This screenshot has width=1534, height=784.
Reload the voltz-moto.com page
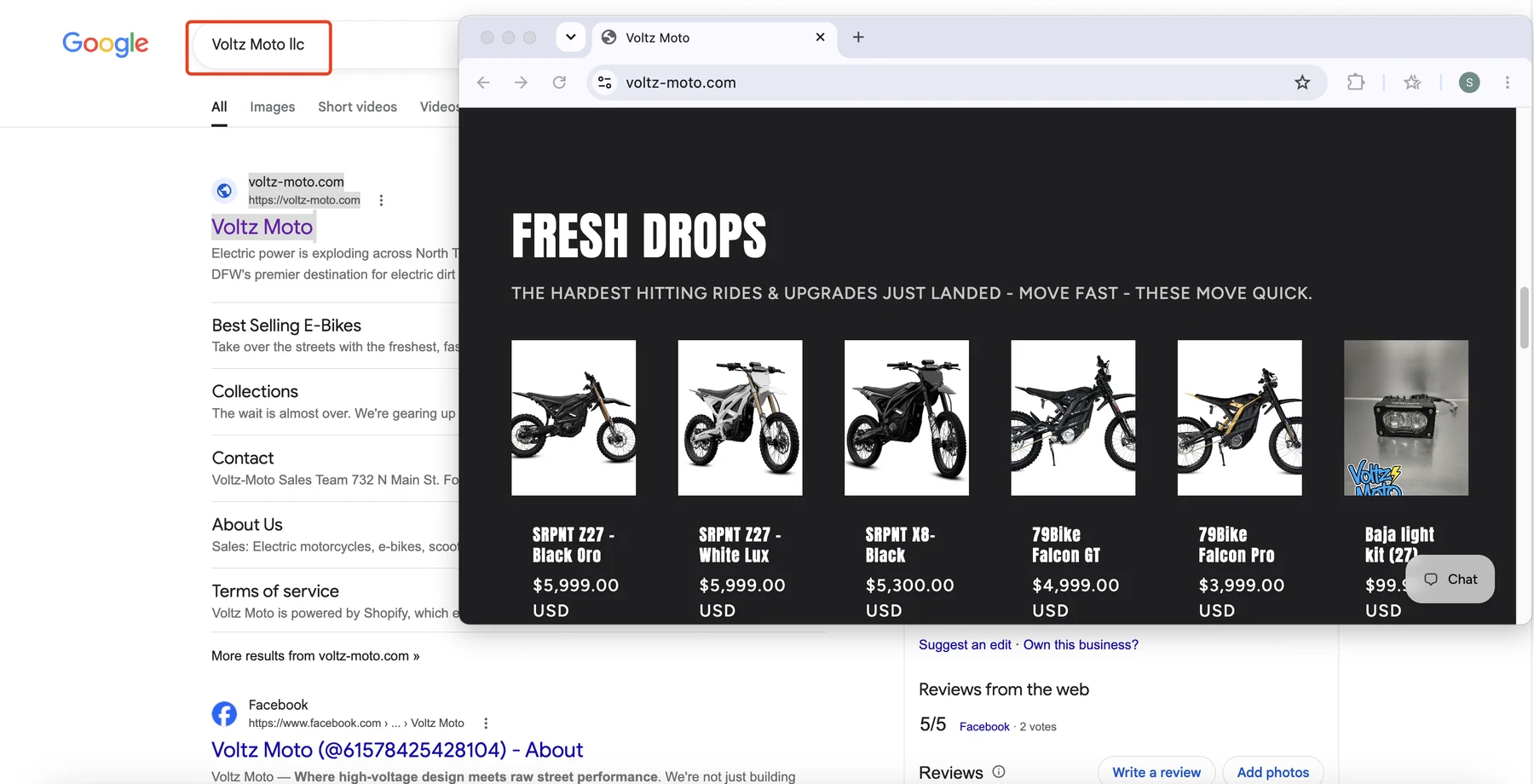(x=559, y=83)
